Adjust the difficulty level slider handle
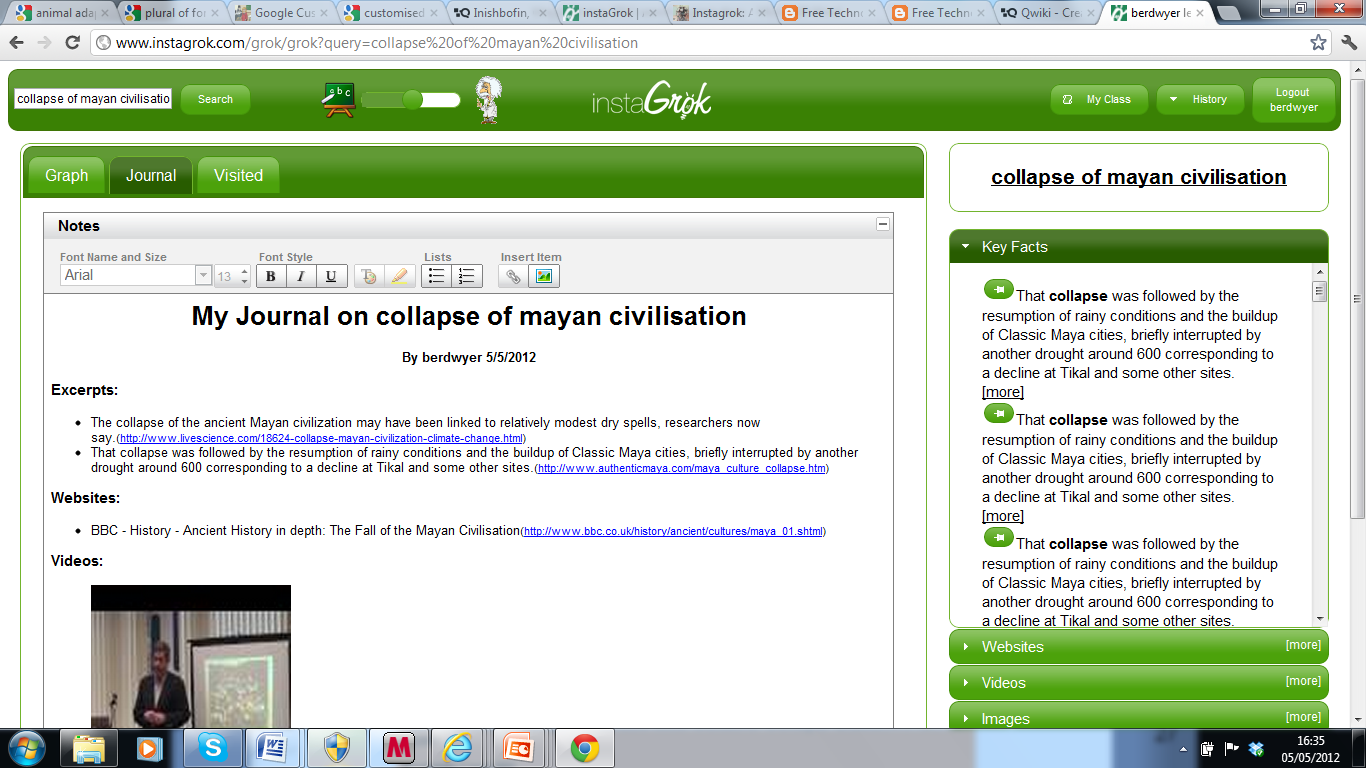Viewport: 1366px width, 768px height. (x=412, y=99)
